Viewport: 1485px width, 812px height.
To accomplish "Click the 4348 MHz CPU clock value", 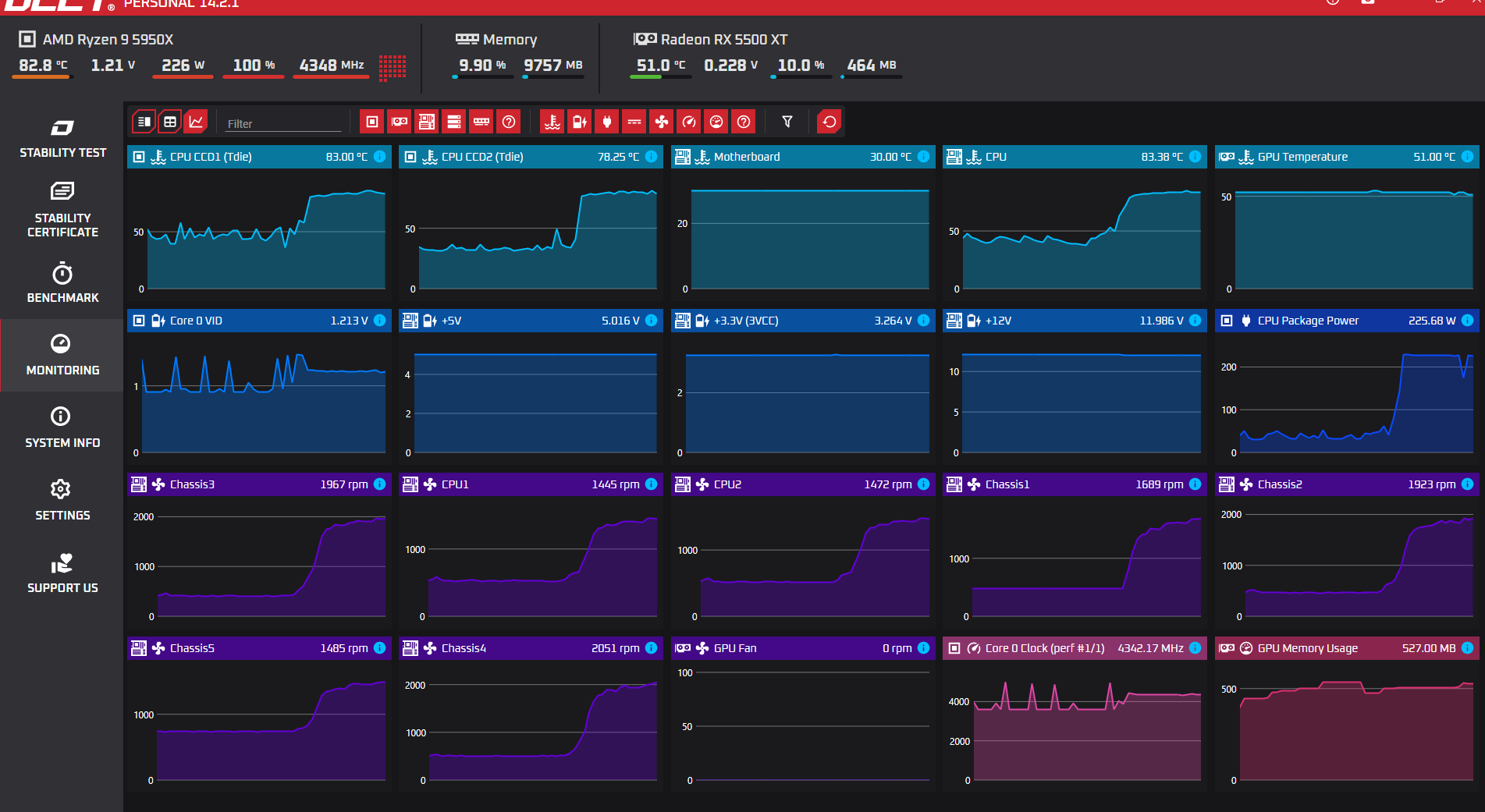I will click(332, 66).
